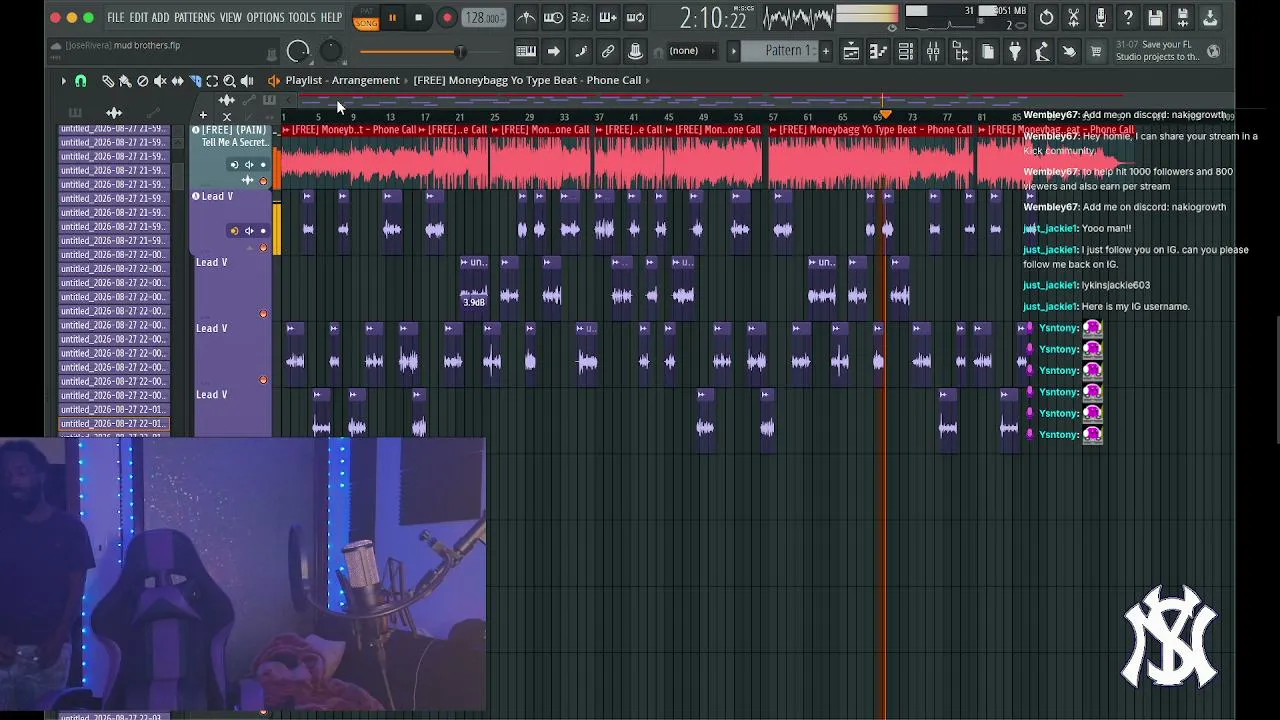Open the ADD menu
Viewport: 1280px width, 720px height.
[x=160, y=18]
